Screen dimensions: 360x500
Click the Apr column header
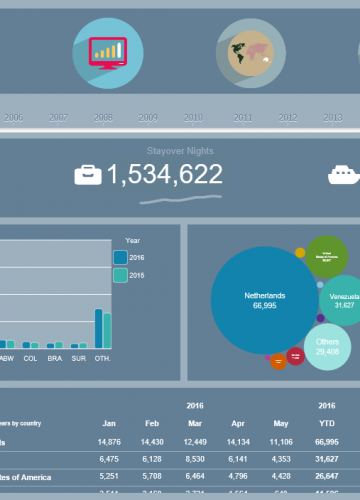[x=238, y=423]
